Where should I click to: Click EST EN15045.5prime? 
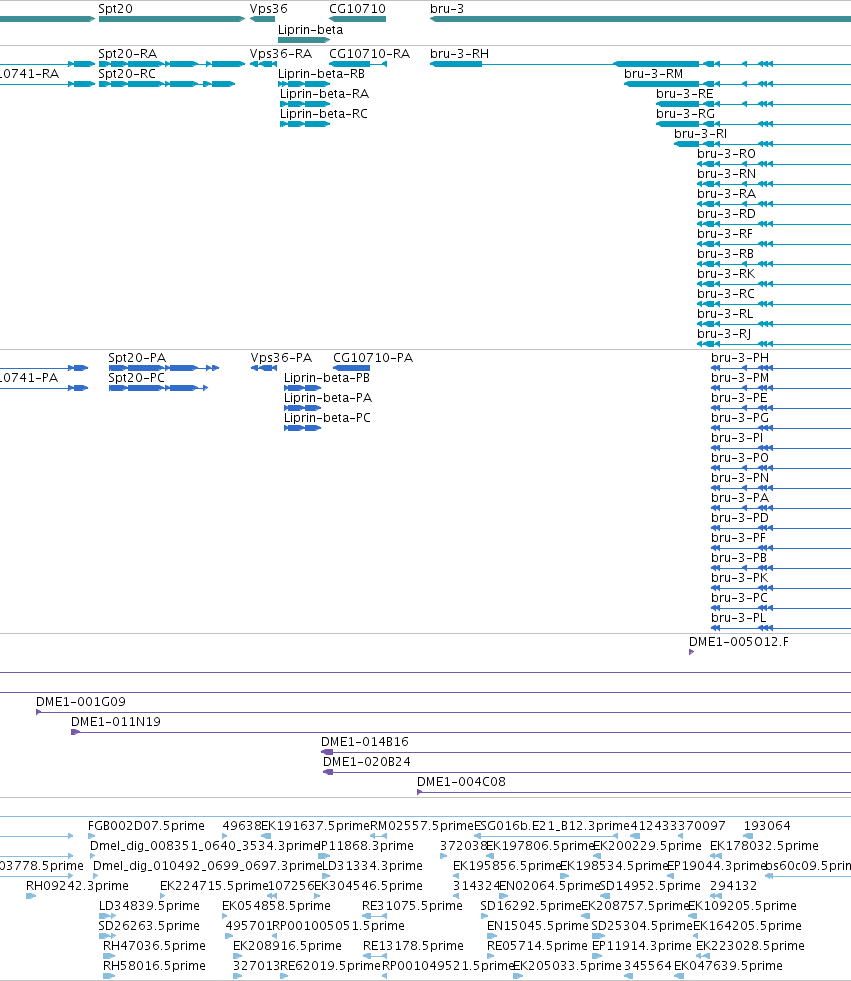[538, 926]
